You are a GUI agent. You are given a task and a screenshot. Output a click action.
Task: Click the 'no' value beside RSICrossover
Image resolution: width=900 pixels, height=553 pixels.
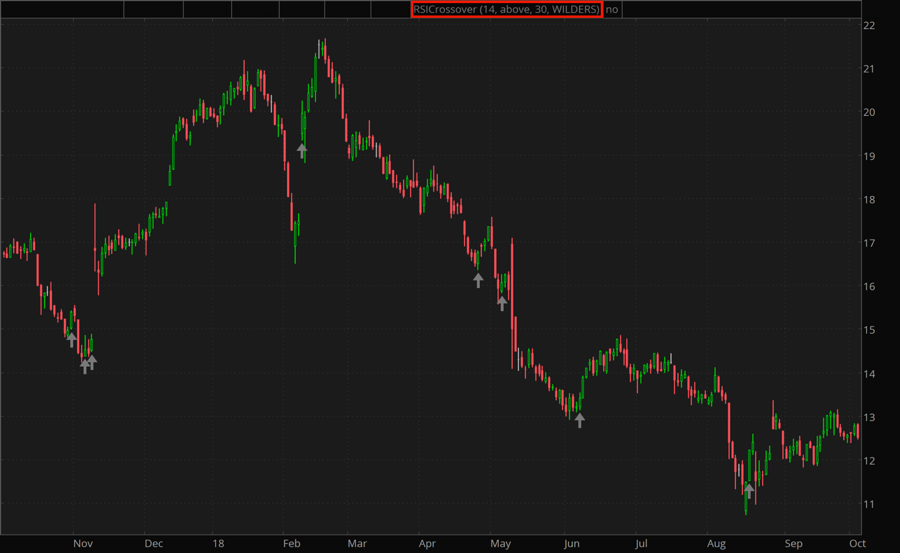613,9
